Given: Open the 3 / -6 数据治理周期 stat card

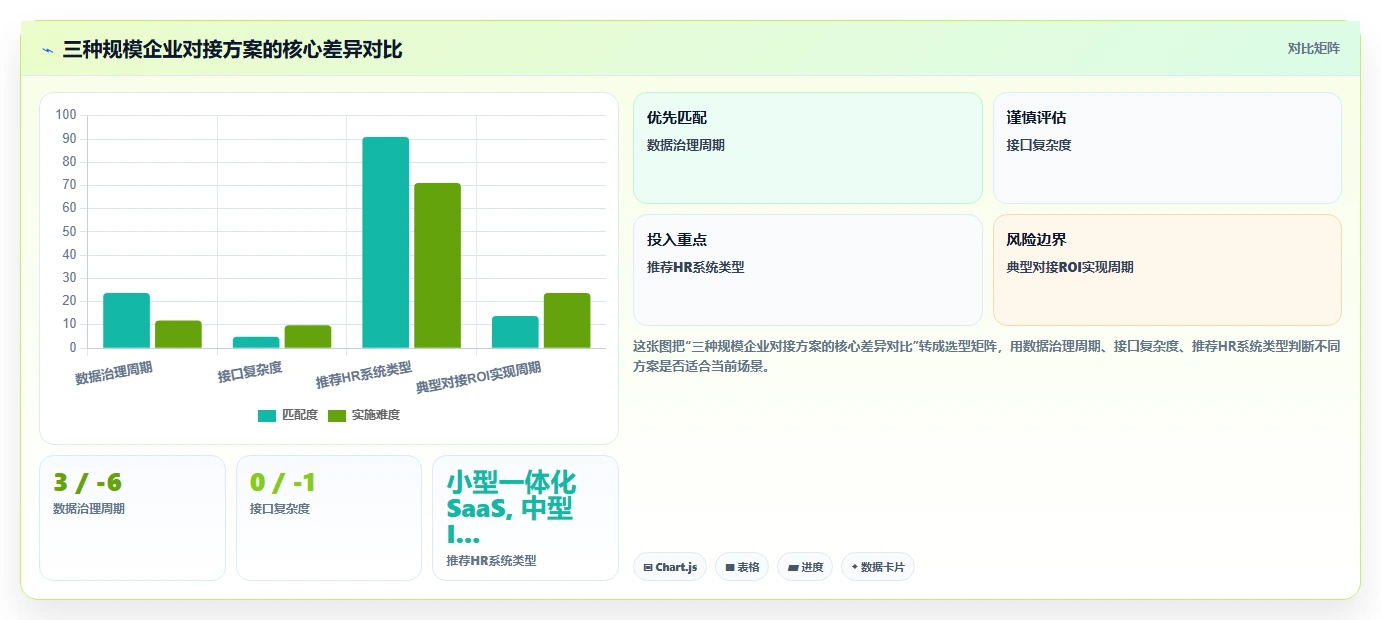Looking at the screenshot, I should [132, 518].
